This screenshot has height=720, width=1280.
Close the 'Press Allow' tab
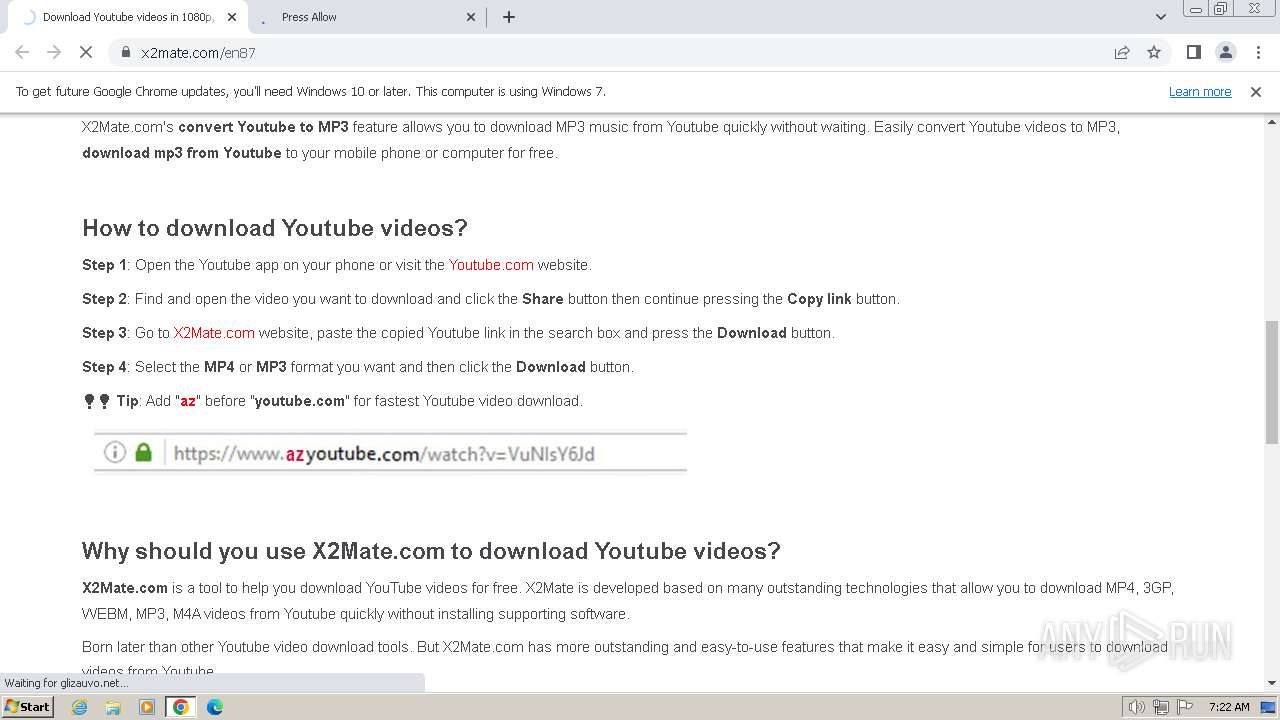pos(472,17)
